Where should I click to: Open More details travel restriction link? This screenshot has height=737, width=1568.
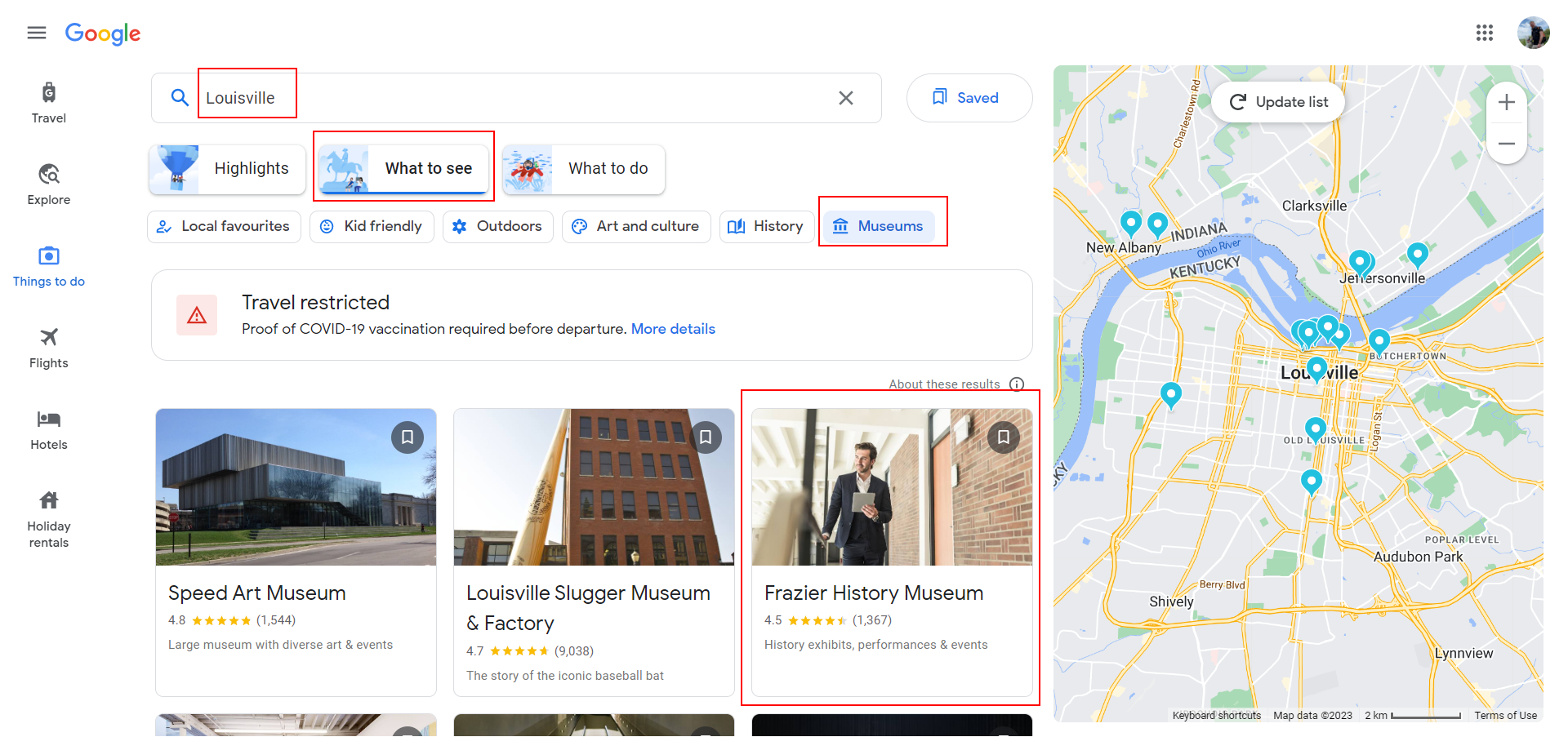click(673, 329)
